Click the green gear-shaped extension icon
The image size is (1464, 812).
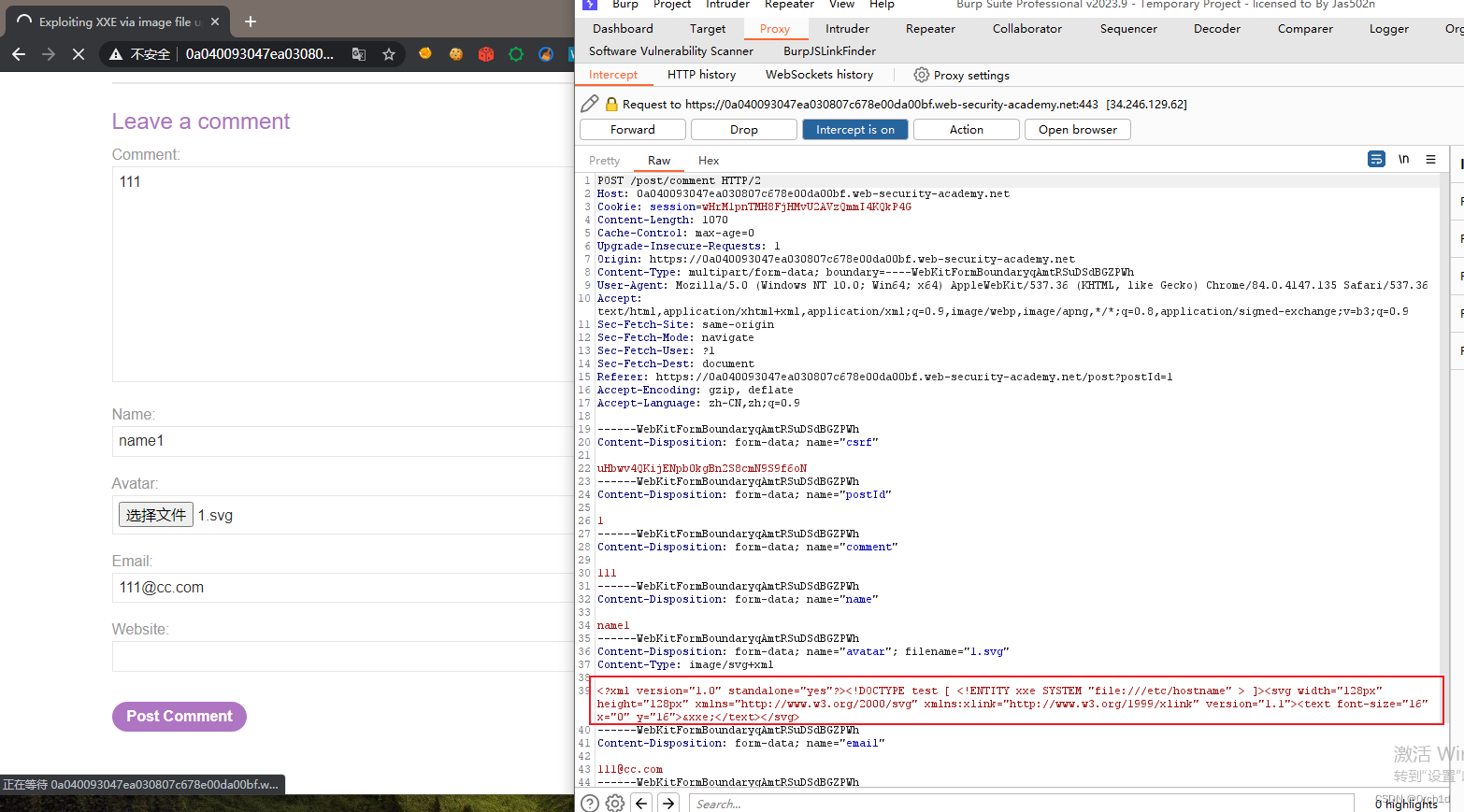pyautogui.click(x=516, y=54)
